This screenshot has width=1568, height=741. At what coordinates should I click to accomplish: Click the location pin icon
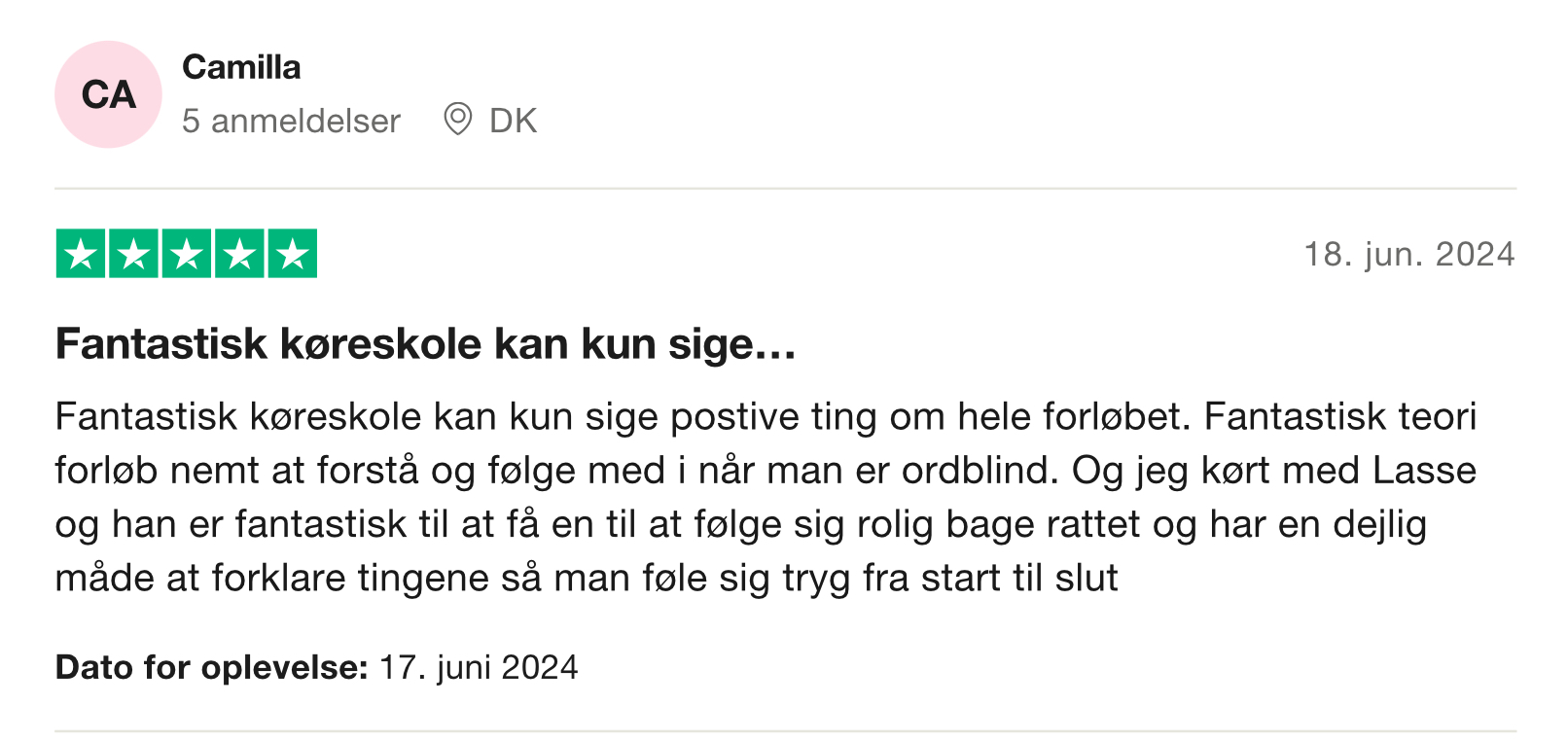coord(457,120)
